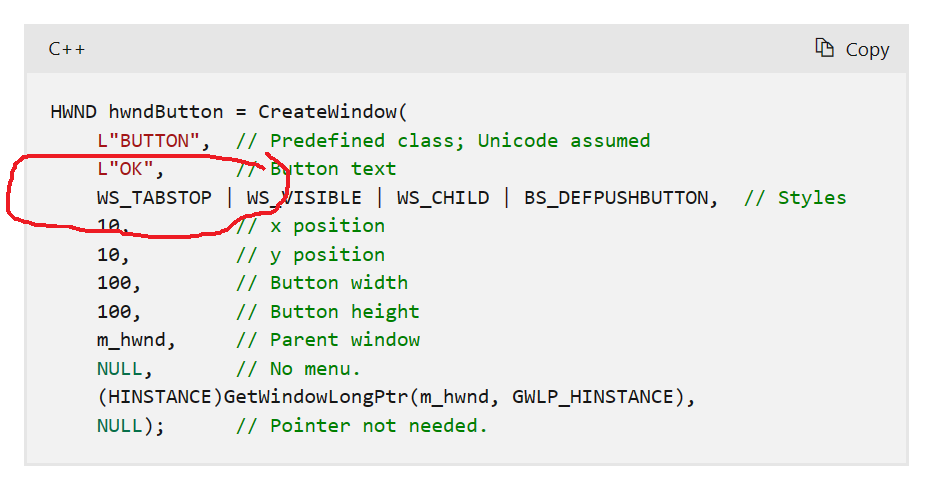Screen dimensions: 945x492
Task: Click the WS_CHILD style flag
Action: pos(443,197)
